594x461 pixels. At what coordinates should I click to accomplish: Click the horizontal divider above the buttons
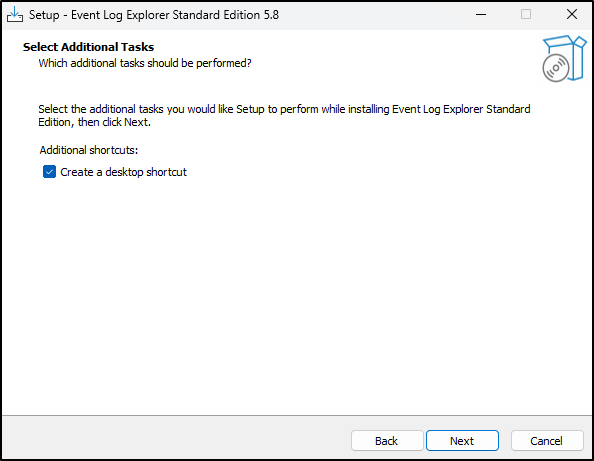coord(297,416)
